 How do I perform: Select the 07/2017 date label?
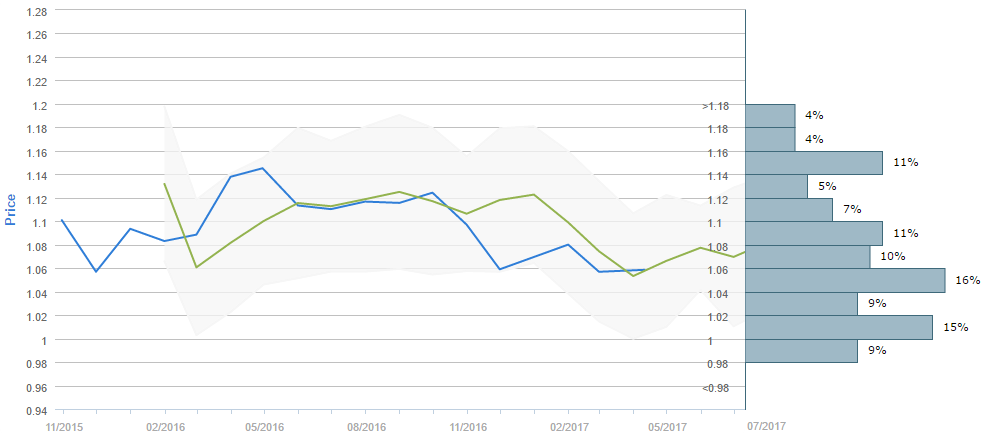point(767,426)
